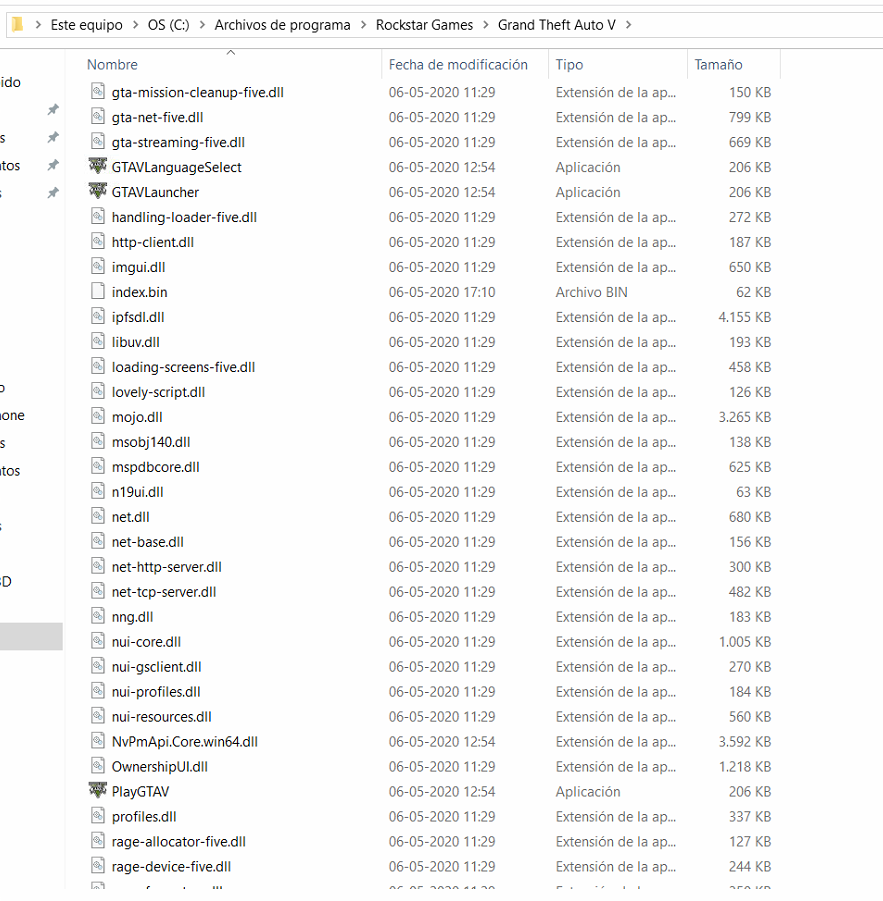This screenshot has width=883, height=901.
Task: Select the rage-allocator-five.dll file name
Action: point(179,842)
